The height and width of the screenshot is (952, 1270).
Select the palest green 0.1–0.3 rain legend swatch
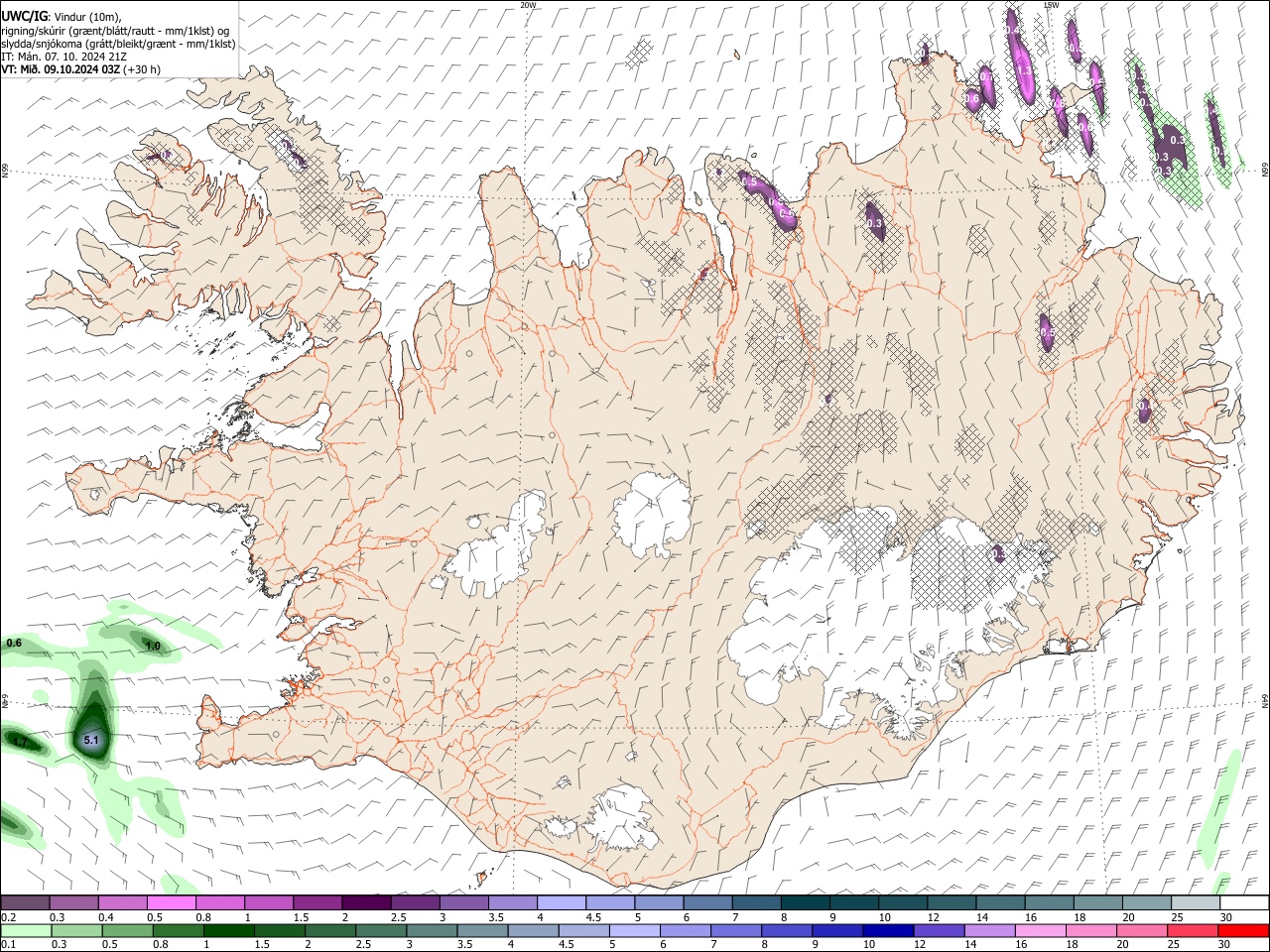coord(26,931)
